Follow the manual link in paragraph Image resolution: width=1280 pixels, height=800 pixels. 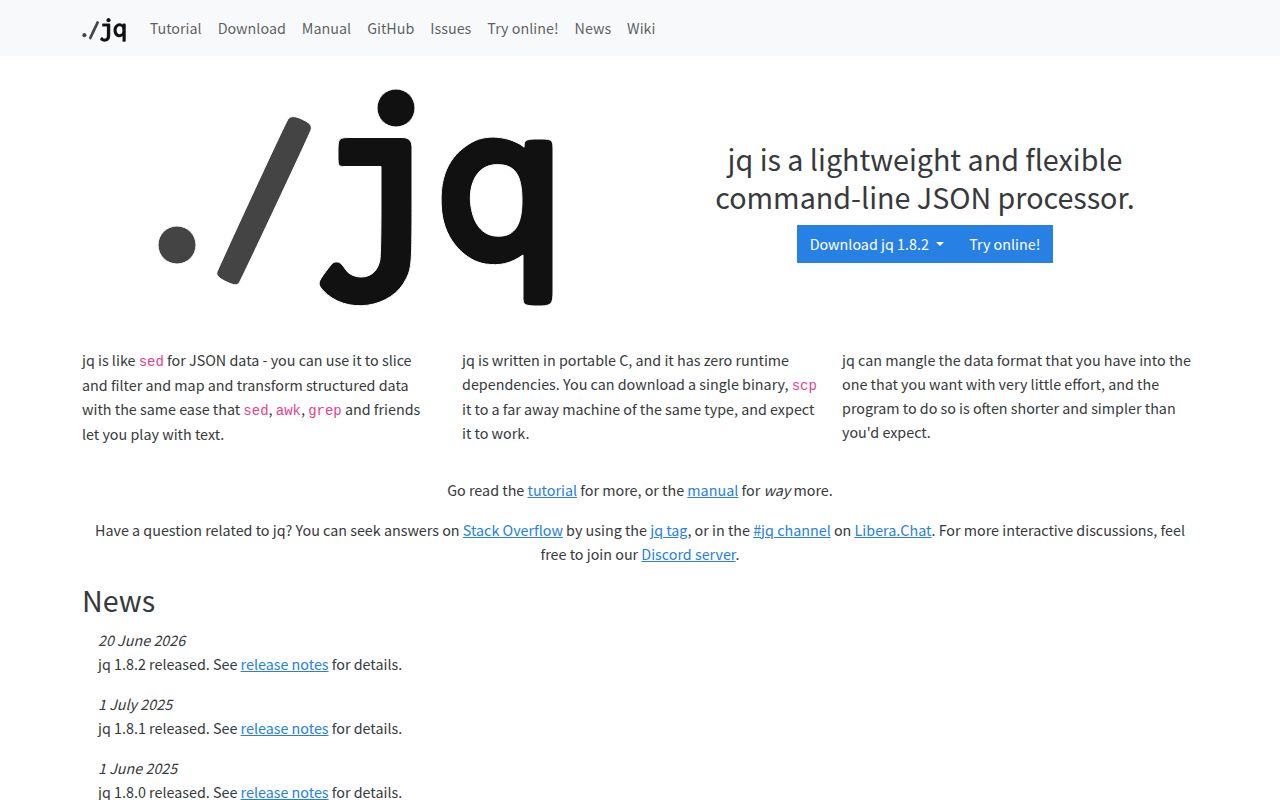(713, 491)
